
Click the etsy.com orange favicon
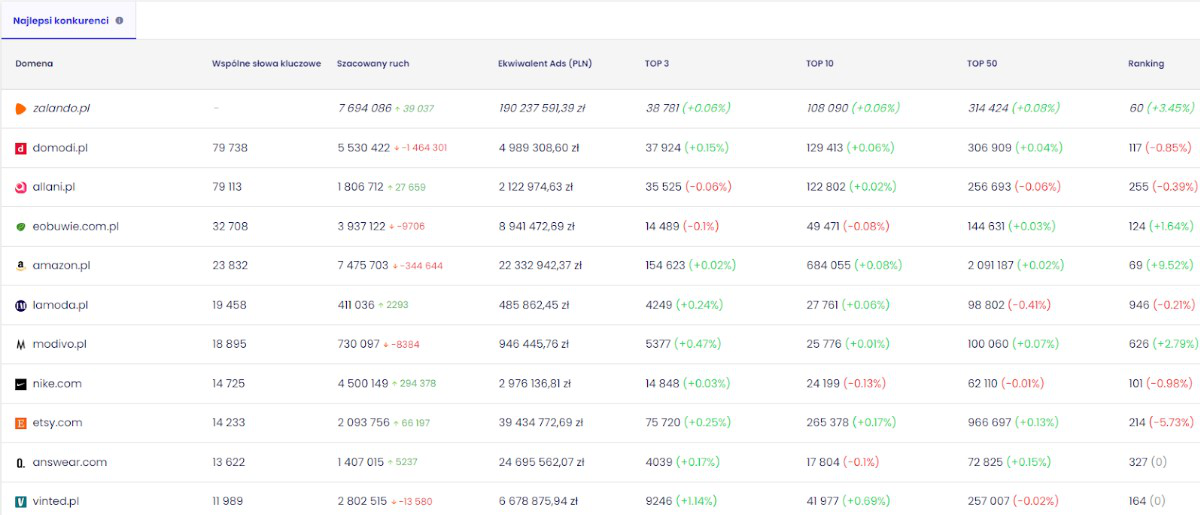21,423
